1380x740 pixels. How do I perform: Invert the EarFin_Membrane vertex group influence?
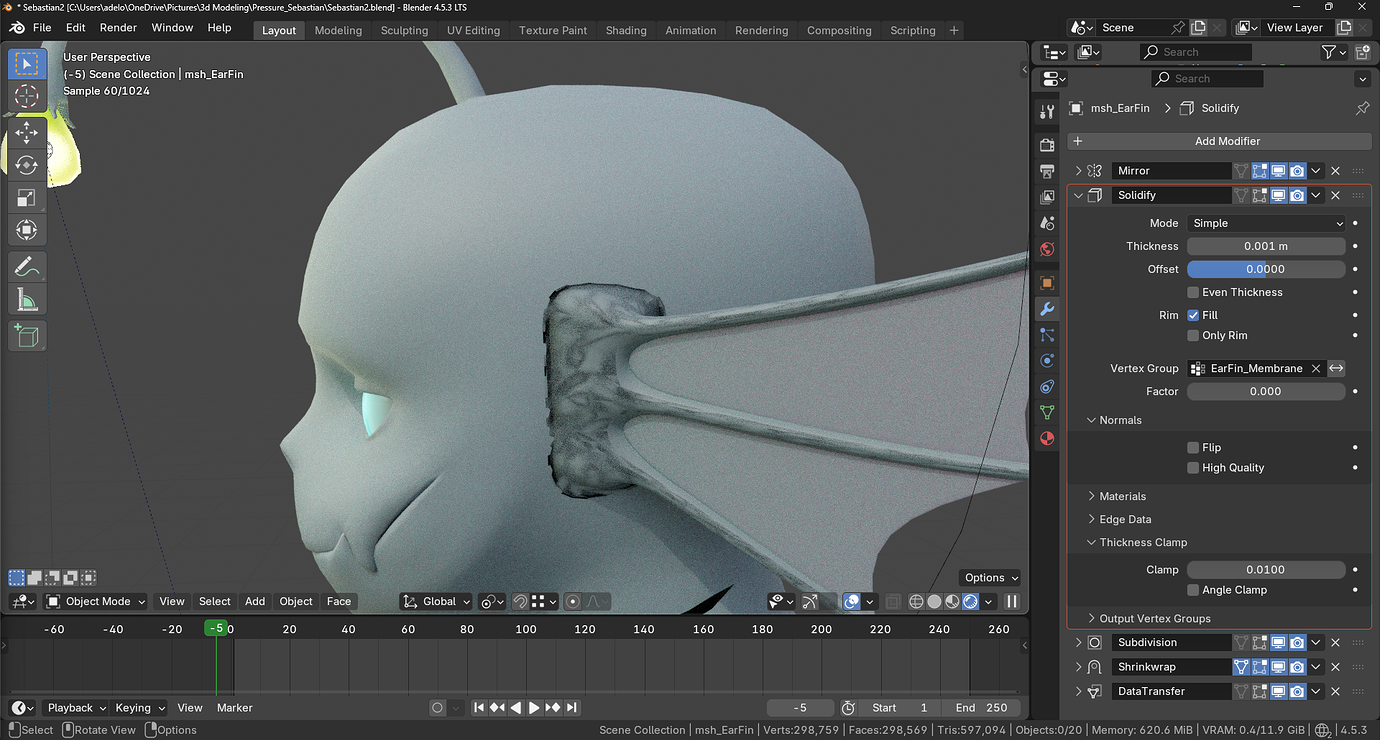point(1336,368)
